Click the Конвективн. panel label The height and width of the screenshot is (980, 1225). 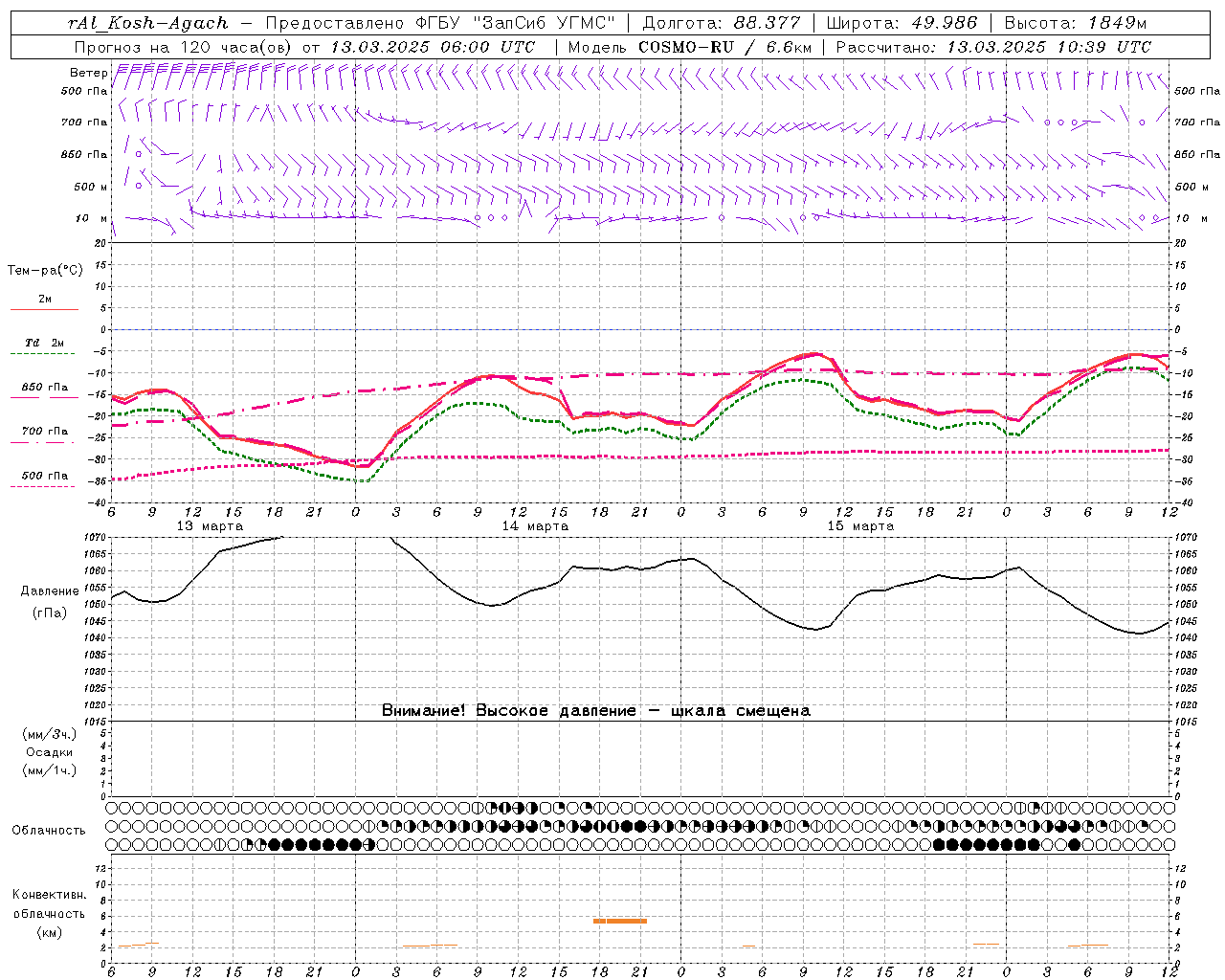(x=49, y=895)
